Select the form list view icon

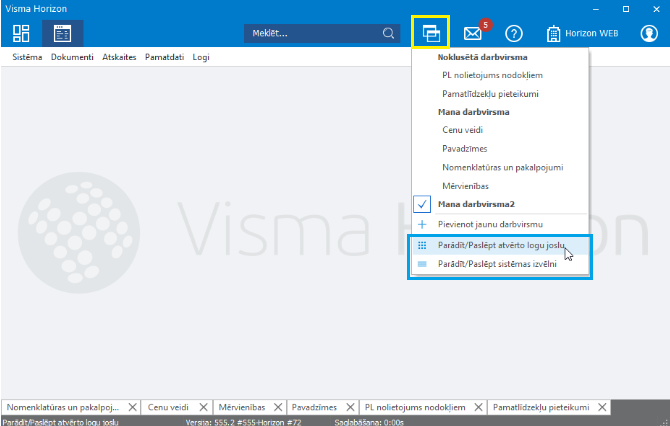[62, 33]
